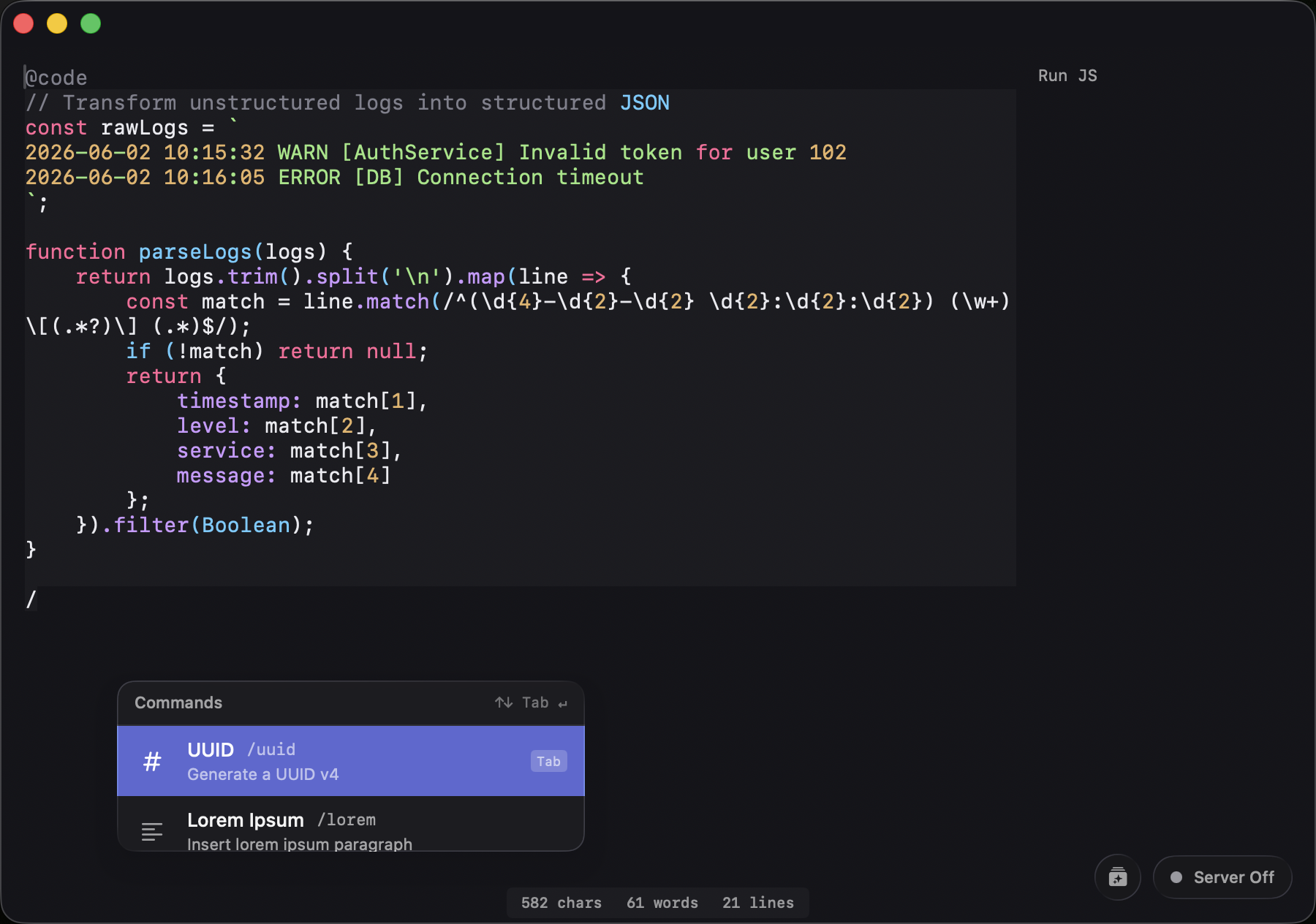Minimize window with yellow button
The height and width of the screenshot is (924, 1316).
point(57,23)
